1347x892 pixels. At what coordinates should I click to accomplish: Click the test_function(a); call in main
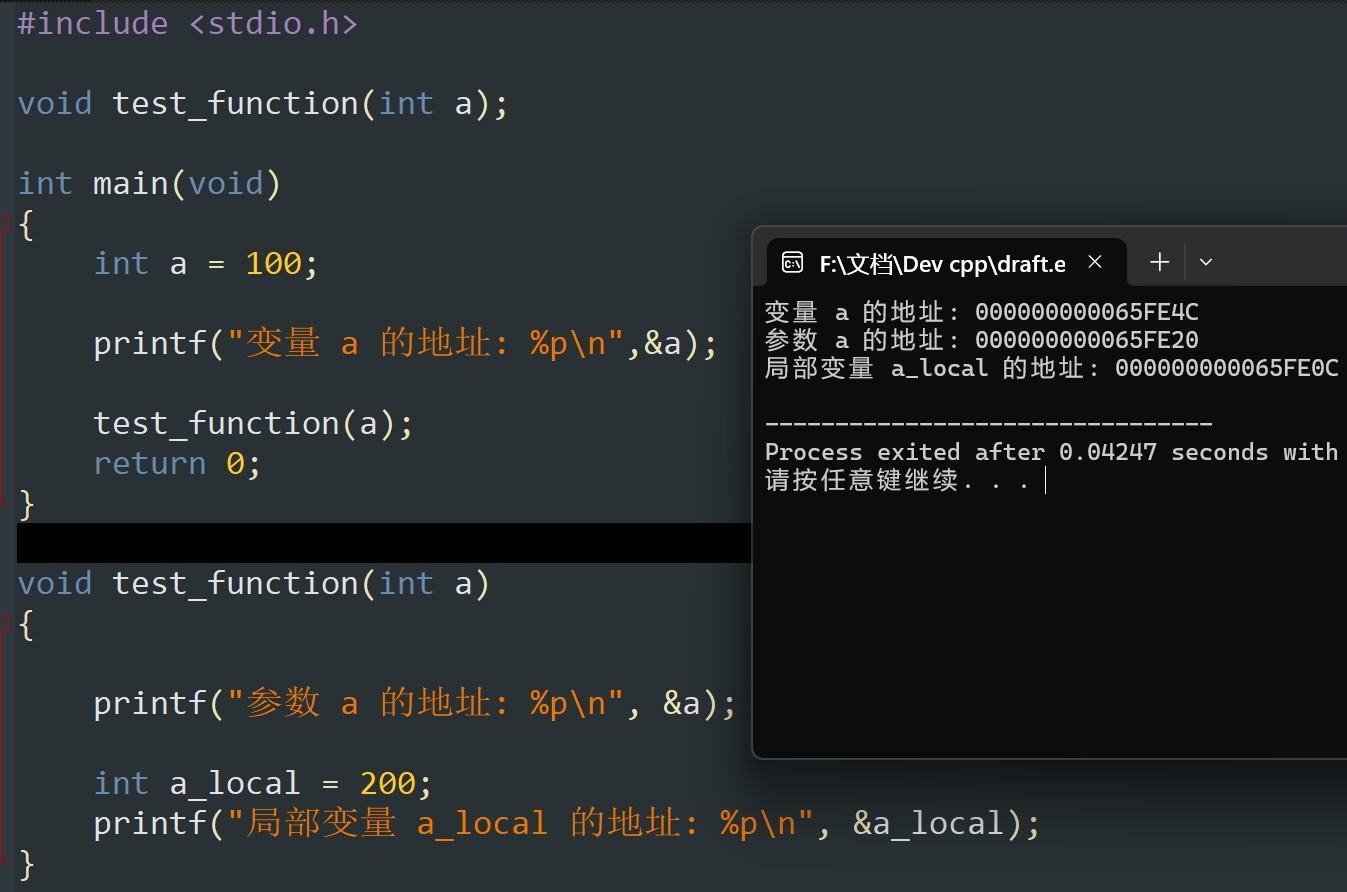tap(253, 423)
